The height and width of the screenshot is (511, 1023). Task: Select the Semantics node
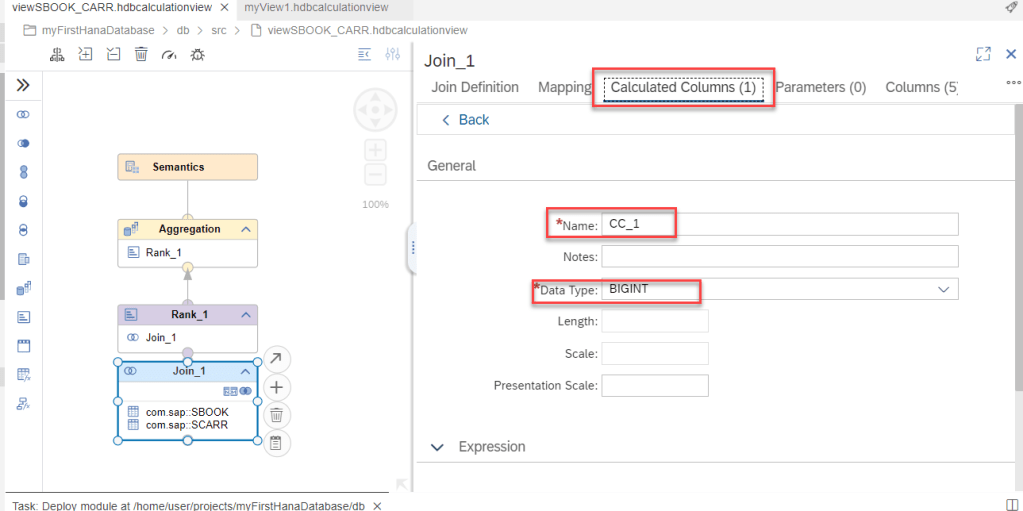point(187,167)
